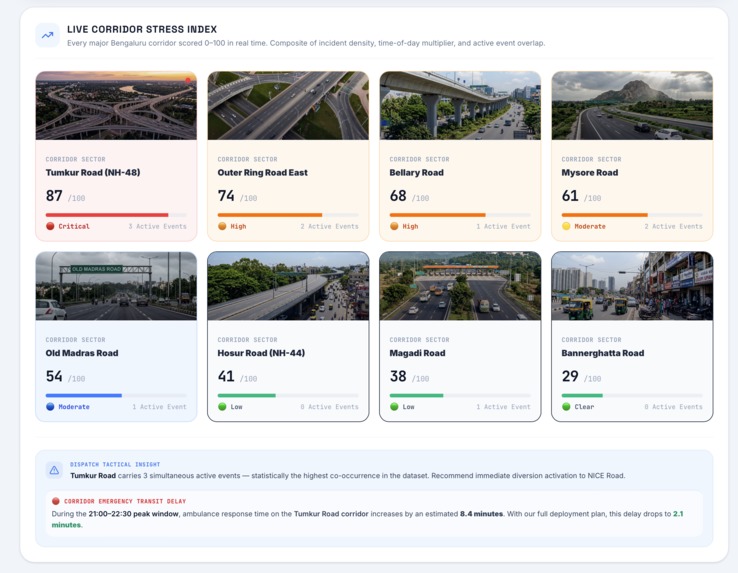Click the green stress bar on Hosur Road
The height and width of the screenshot is (573, 738).
pyautogui.click(x=247, y=395)
